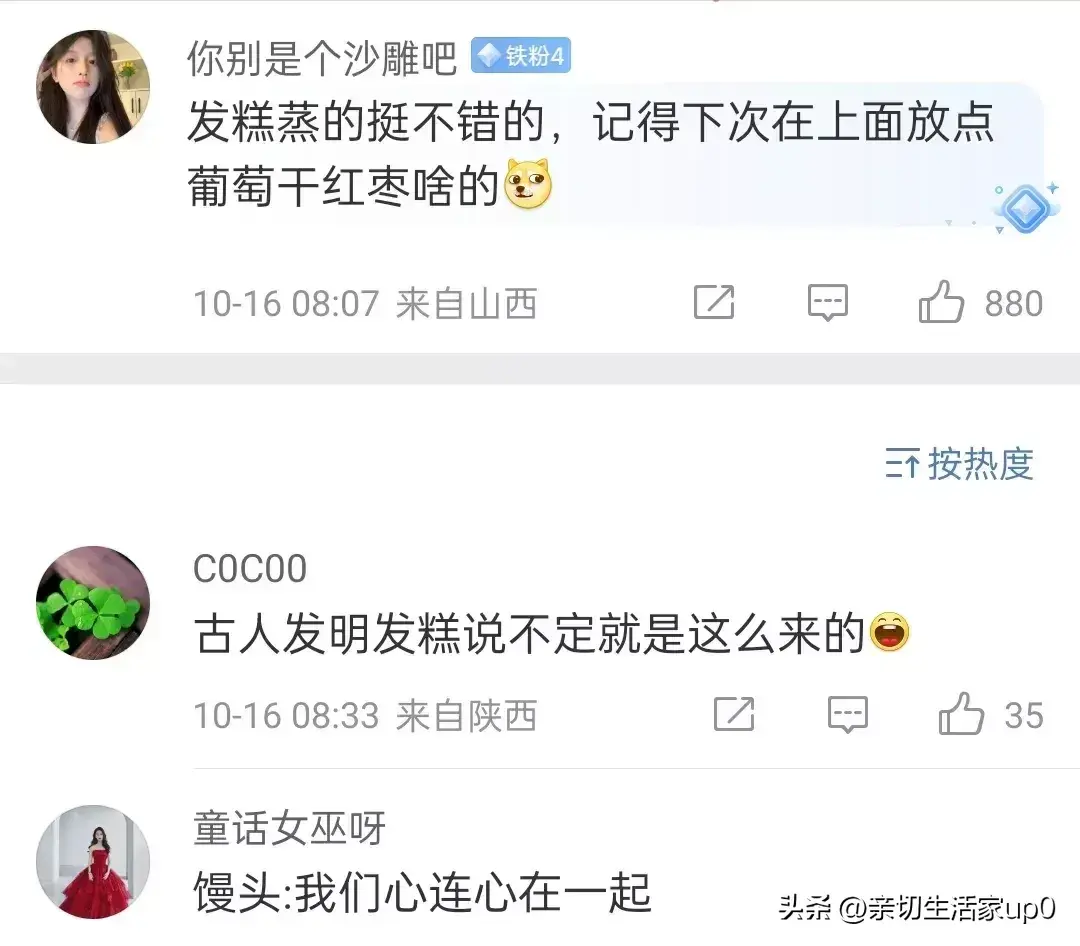Image resolution: width=1080 pixels, height=946 pixels.
Task: Open username COCOO profile
Action: [250, 569]
